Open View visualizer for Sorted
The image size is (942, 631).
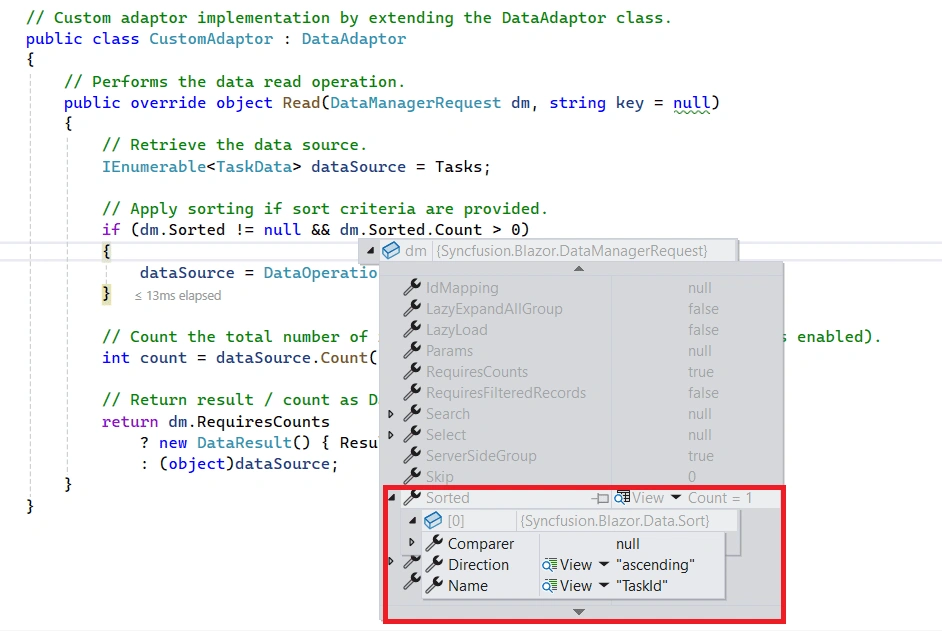pos(639,498)
